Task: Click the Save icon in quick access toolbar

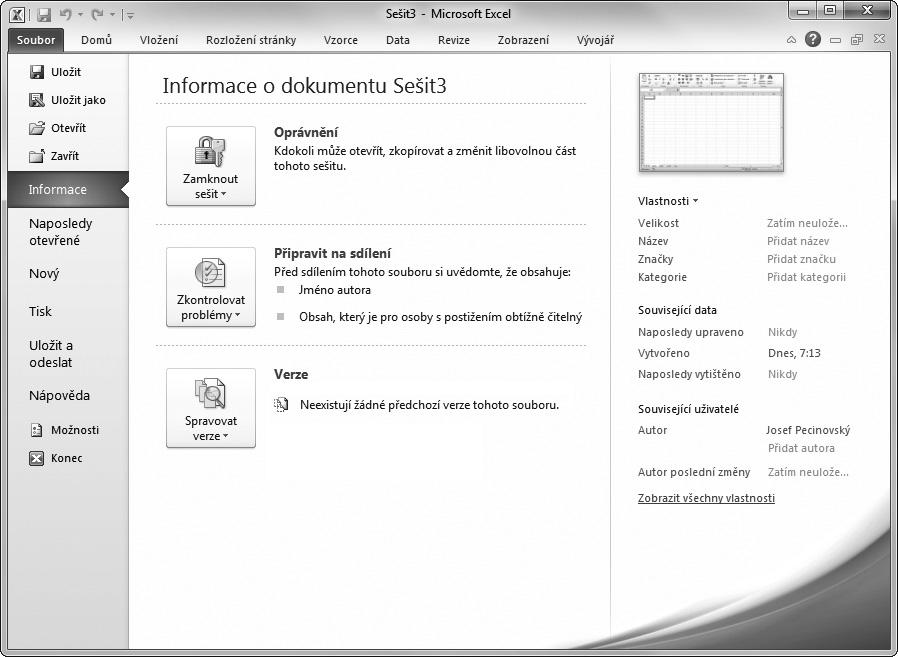Action: (x=44, y=14)
